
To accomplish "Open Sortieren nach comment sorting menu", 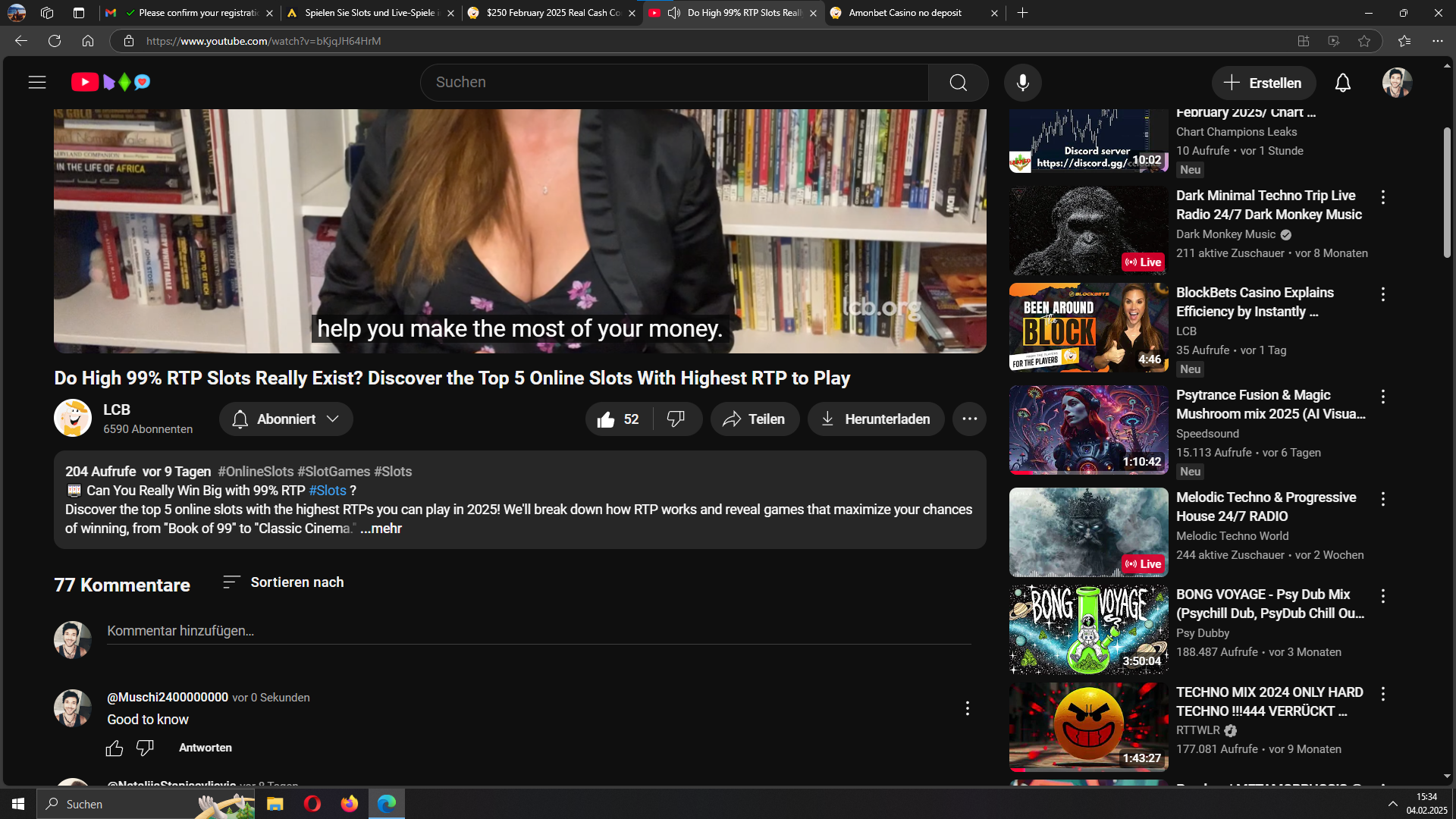I will tap(283, 582).
